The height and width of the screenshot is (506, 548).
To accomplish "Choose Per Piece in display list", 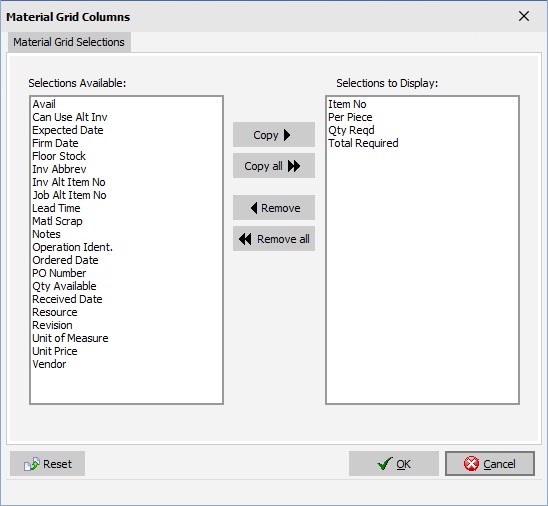I will pos(350,117).
